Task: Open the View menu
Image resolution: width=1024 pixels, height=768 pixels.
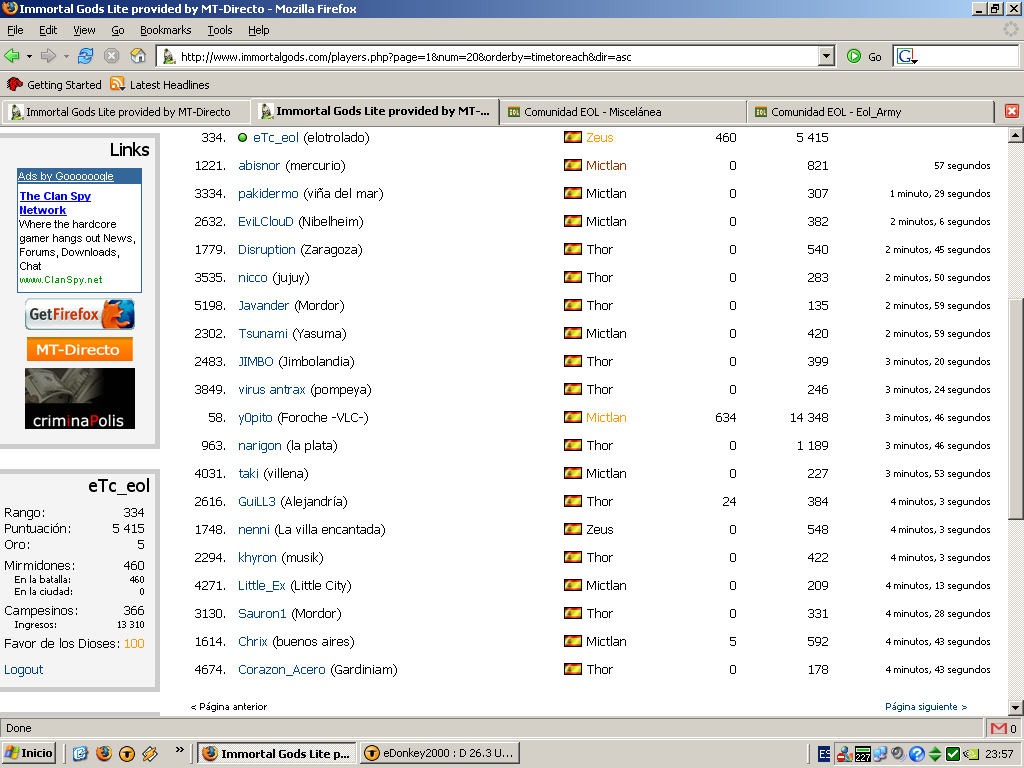Action: [84, 30]
